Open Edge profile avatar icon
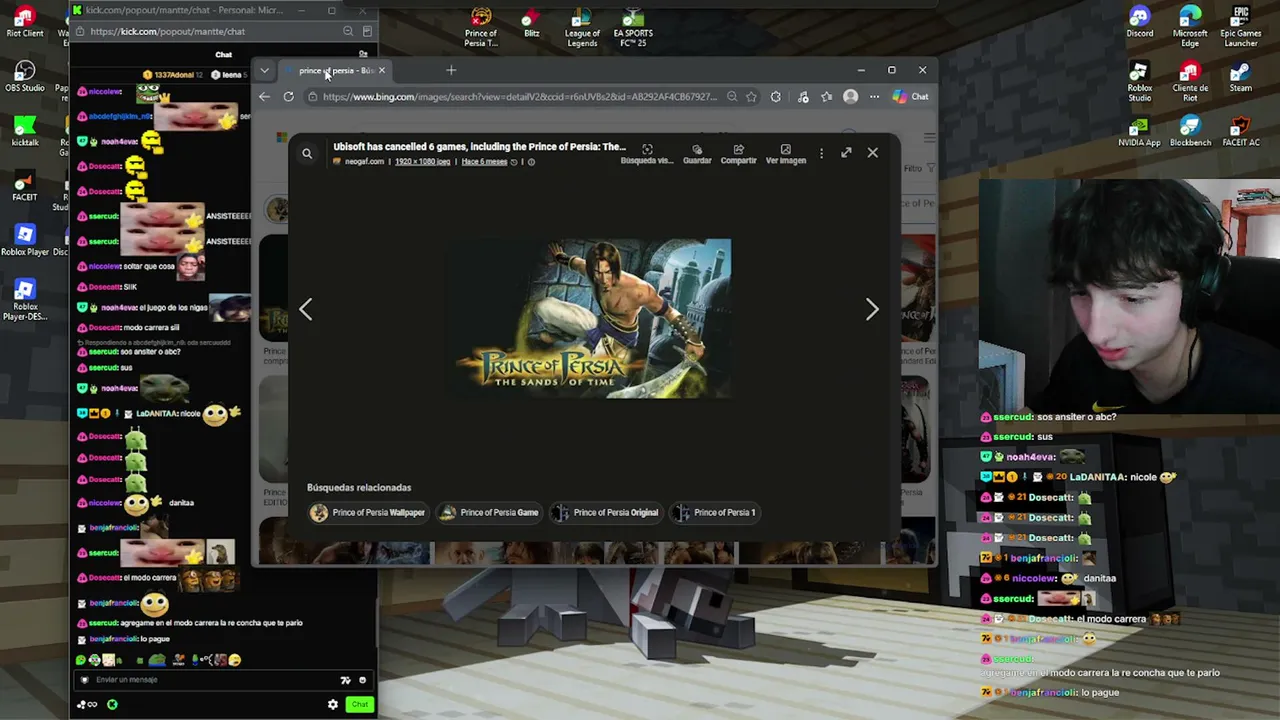 pyautogui.click(x=850, y=97)
